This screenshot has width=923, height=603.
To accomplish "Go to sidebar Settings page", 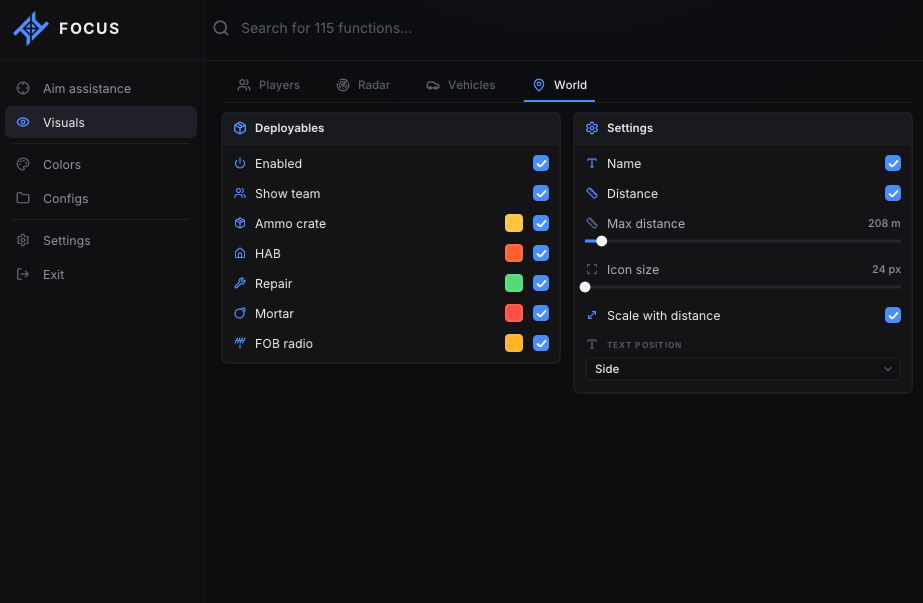I will point(101,240).
